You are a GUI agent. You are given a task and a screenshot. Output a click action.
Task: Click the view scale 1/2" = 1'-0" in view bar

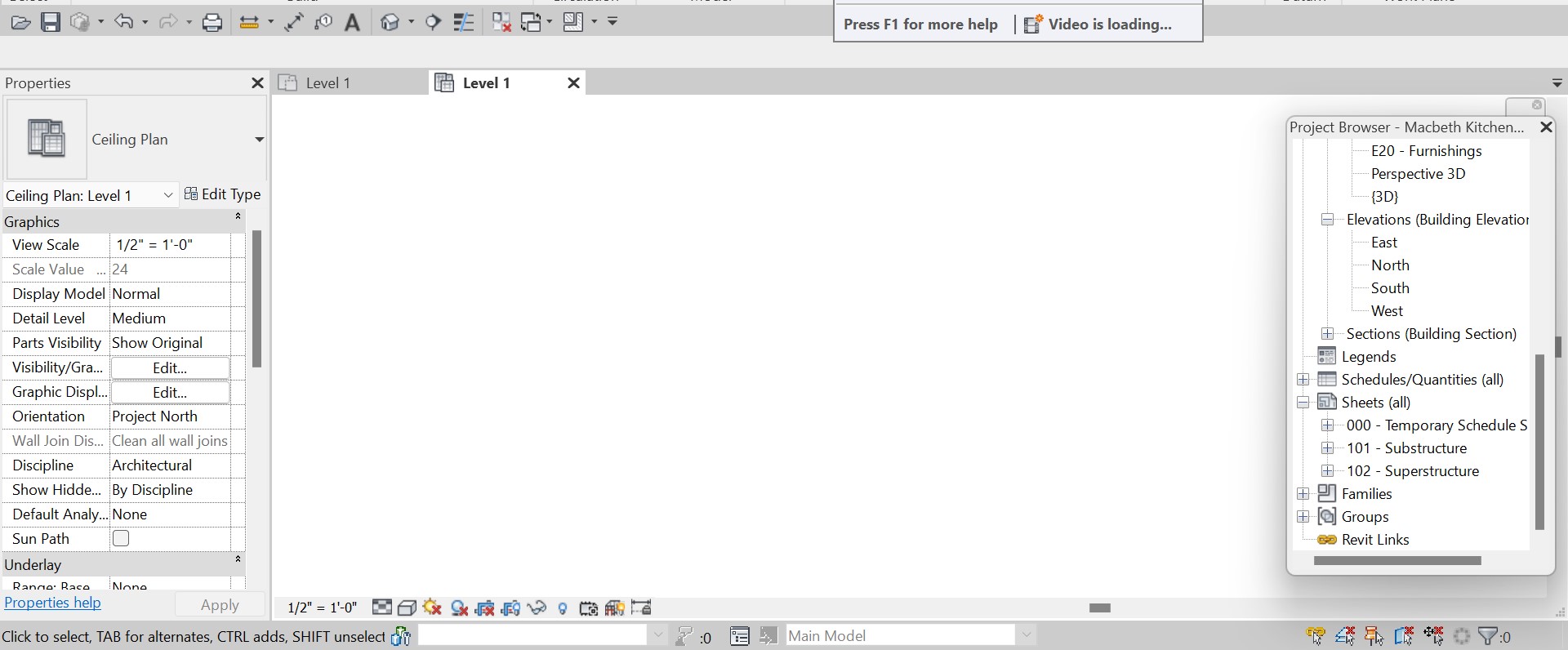click(323, 608)
